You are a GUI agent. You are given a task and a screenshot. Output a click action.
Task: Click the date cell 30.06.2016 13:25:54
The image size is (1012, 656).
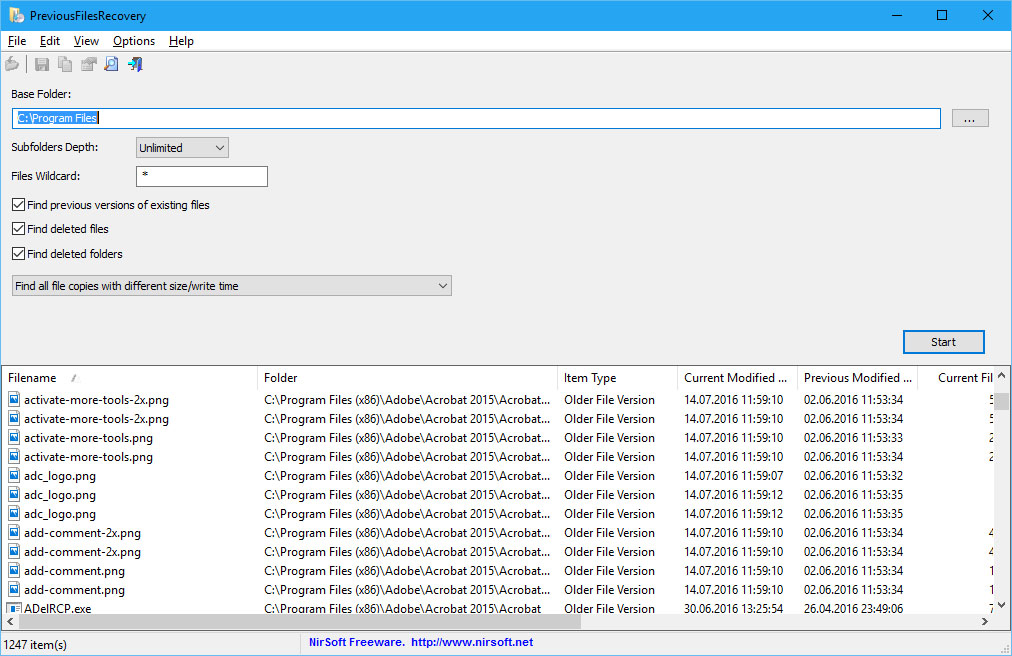(734, 608)
